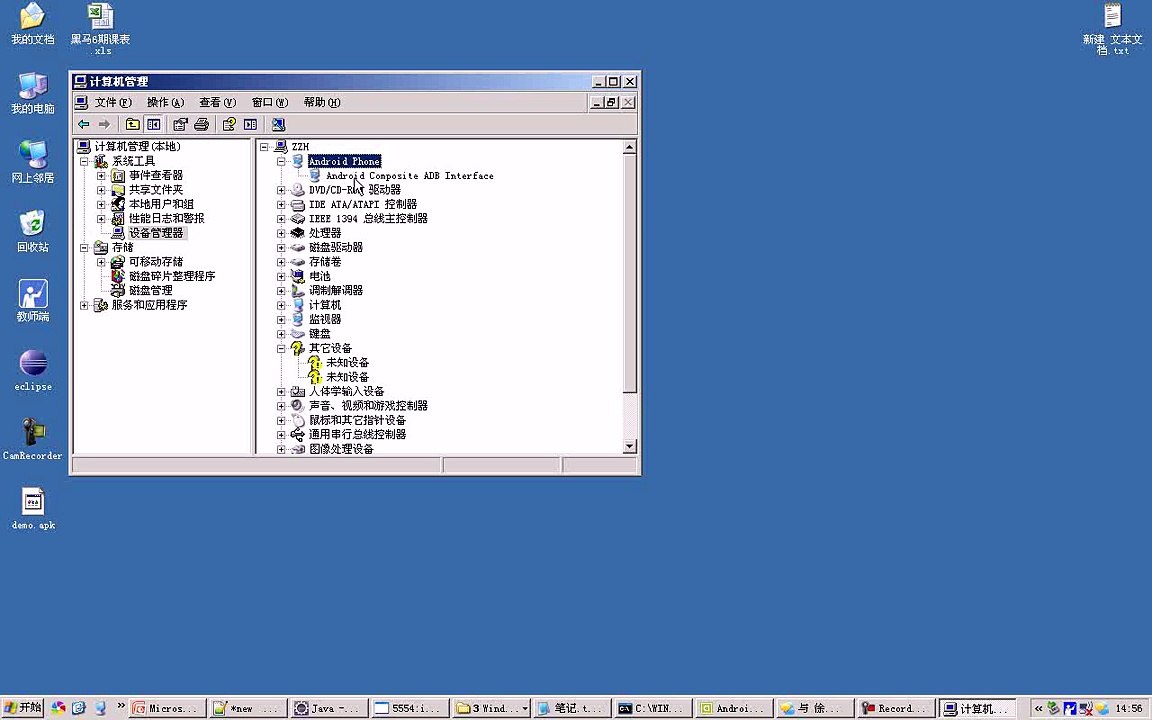The height and width of the screenshot is (720, 1152).
Task: Open 我的电脑 desktop icon
Action: point(32,93)
